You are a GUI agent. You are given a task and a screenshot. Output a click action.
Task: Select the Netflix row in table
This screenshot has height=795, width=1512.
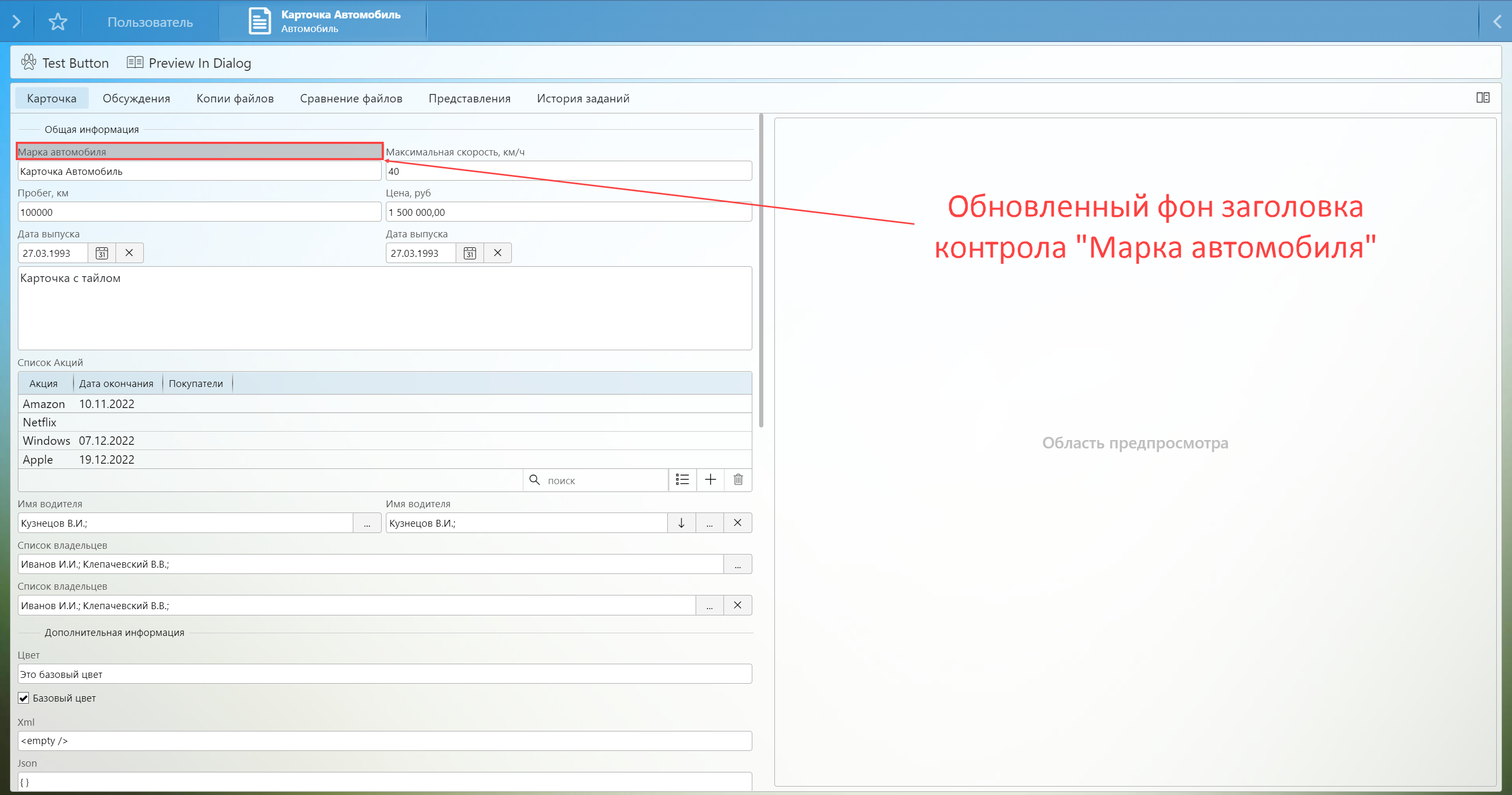pos(40,422)
